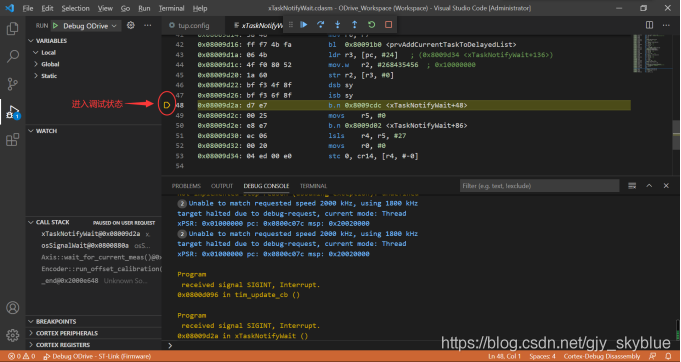The height and width of the screenshot is (362, 681).
Task: Split the editor to the right
Action: [649, 25]
